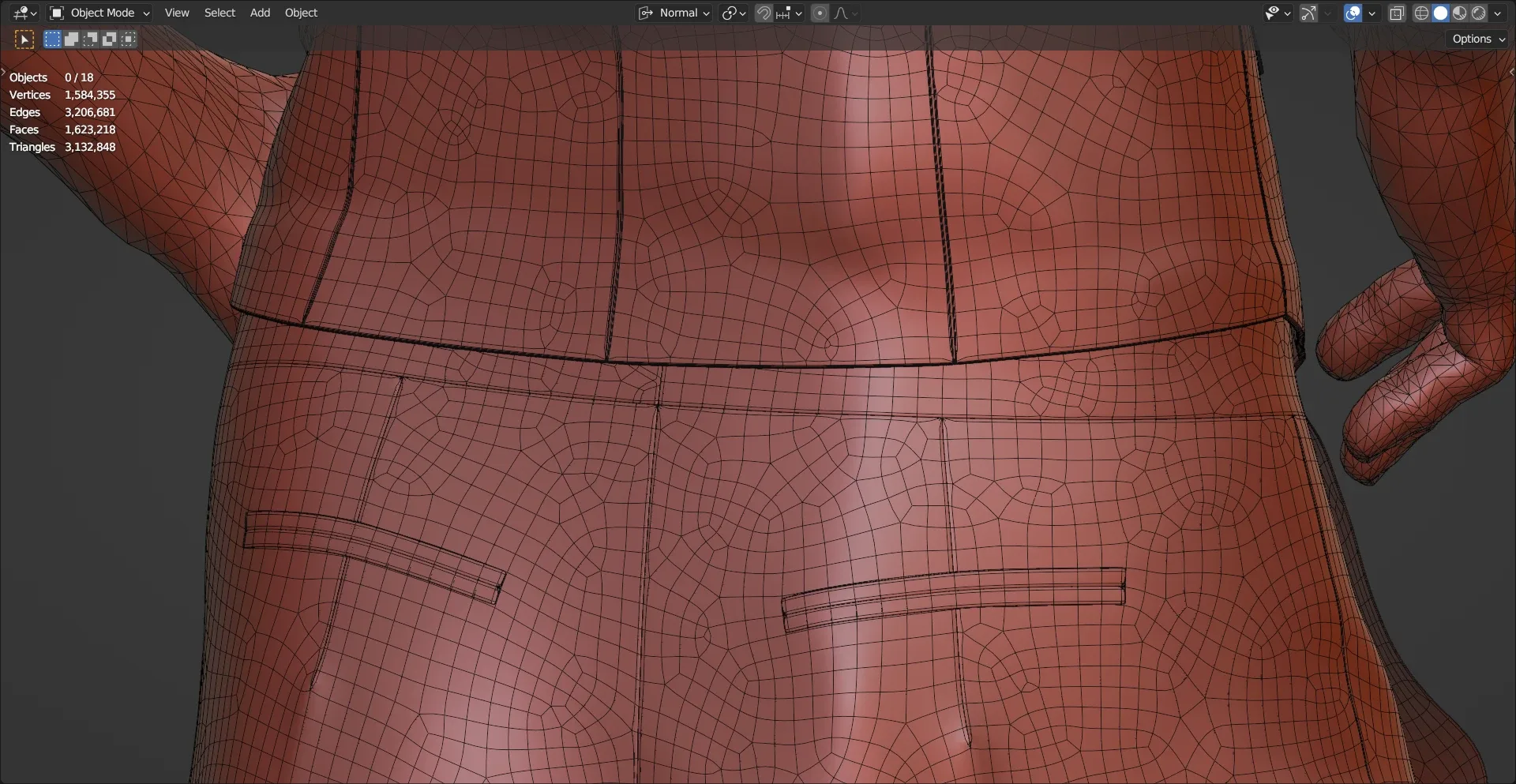Screen dimensions: 1516x784
Task: Open the snapping options dropdown
Action: tap(789, 13)
